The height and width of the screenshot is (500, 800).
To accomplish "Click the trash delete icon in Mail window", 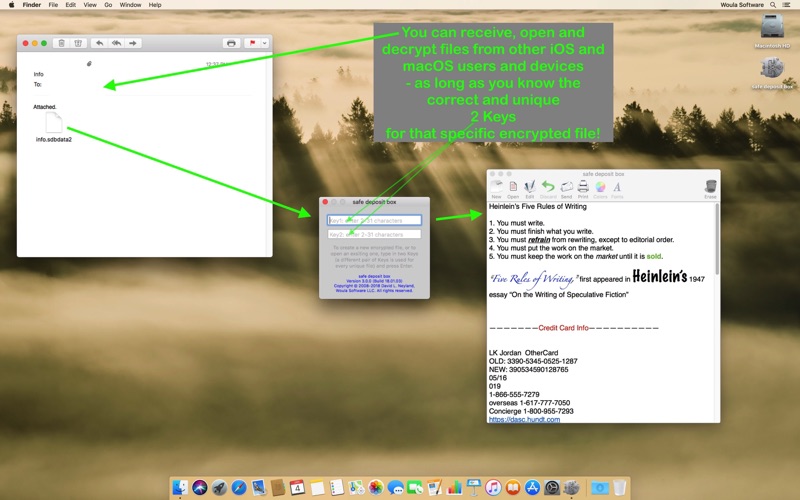I will pos(61,43).
